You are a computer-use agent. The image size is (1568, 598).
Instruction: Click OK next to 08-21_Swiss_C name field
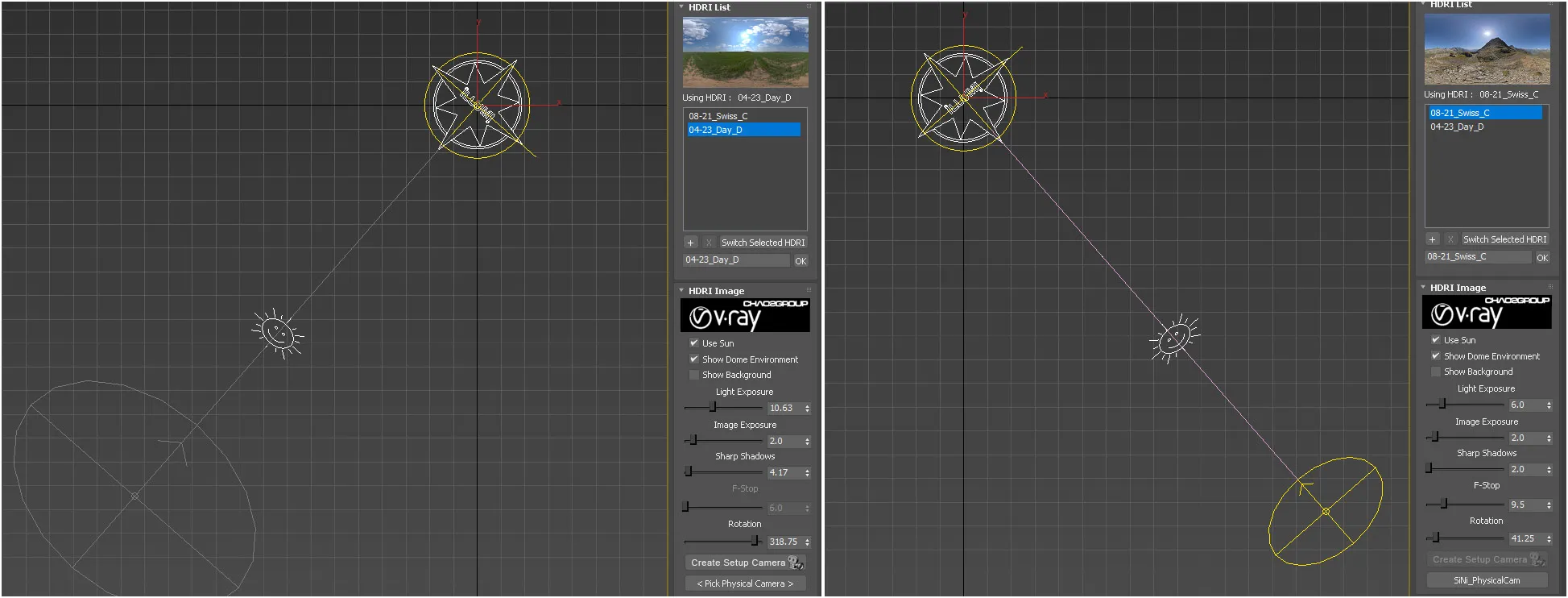pyautogui.click(x=1542, y=258)
